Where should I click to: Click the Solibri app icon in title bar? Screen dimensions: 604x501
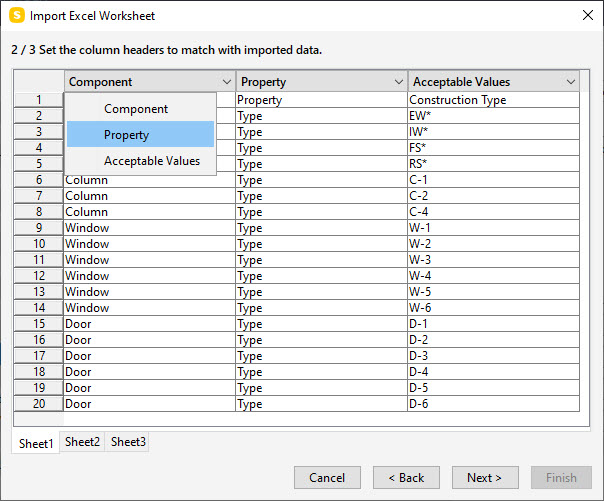click(x=17, y=16)
